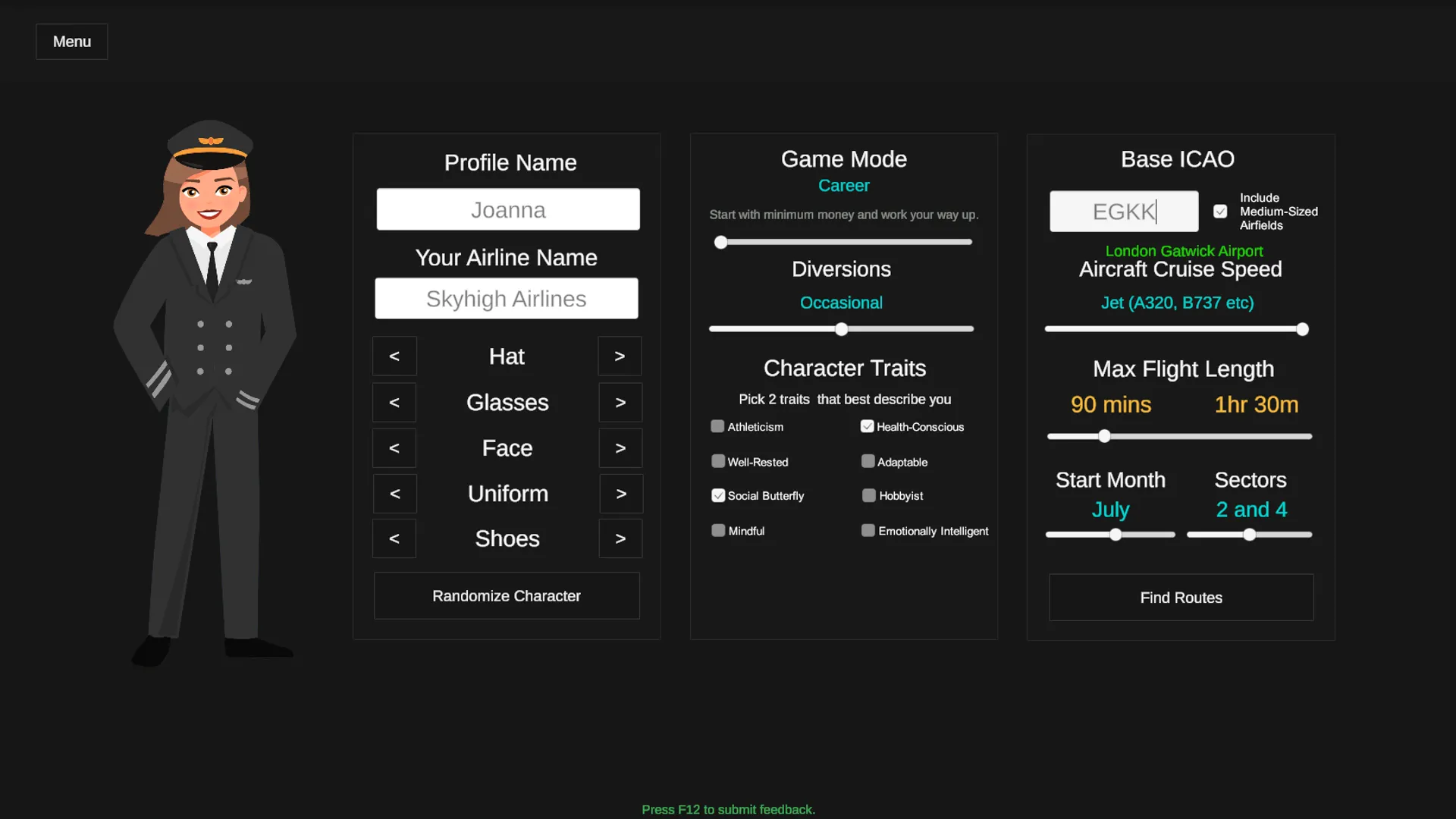Click the Profile Name input field

tap(508, 209)
